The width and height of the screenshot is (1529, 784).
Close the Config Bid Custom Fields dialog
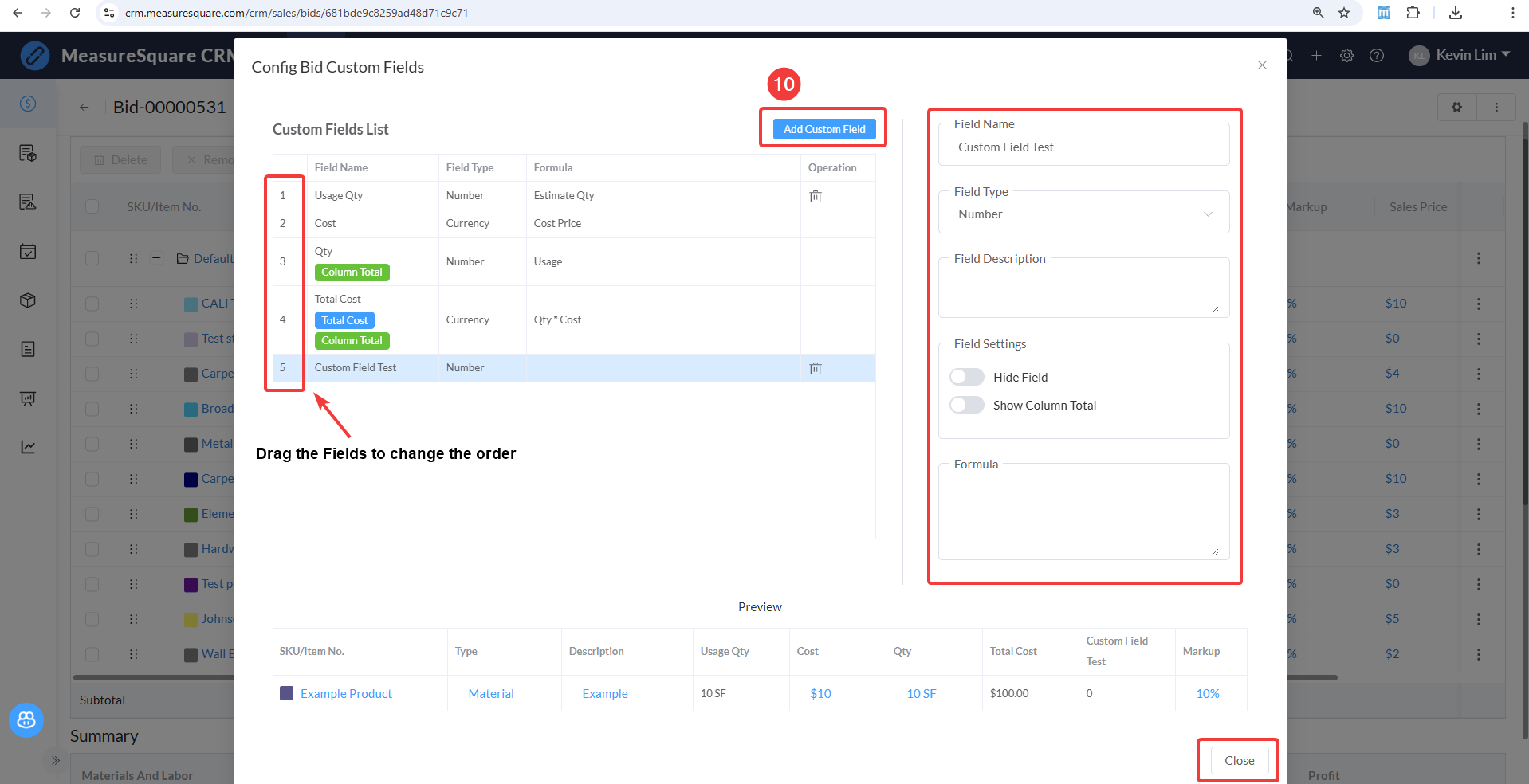point(1239,760)
